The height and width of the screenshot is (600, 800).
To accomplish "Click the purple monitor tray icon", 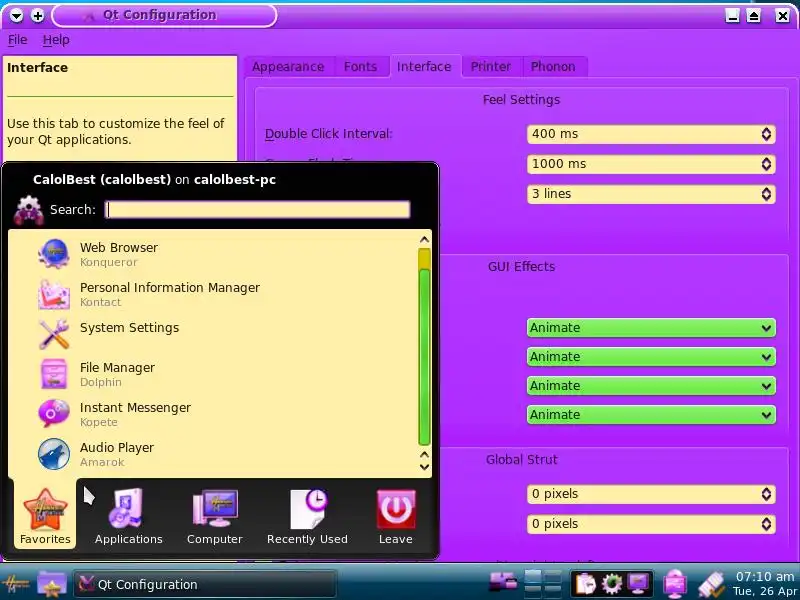I will tap(639, 584).
